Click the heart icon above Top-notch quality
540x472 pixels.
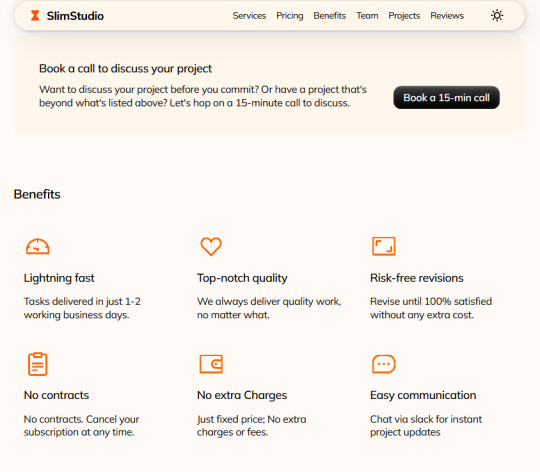211,247
